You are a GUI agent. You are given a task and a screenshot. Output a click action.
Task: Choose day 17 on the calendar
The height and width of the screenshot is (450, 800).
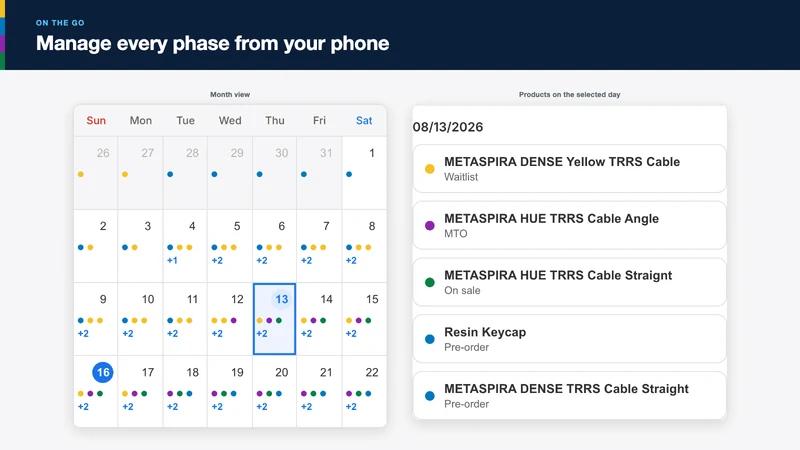(x=140, y=391)
